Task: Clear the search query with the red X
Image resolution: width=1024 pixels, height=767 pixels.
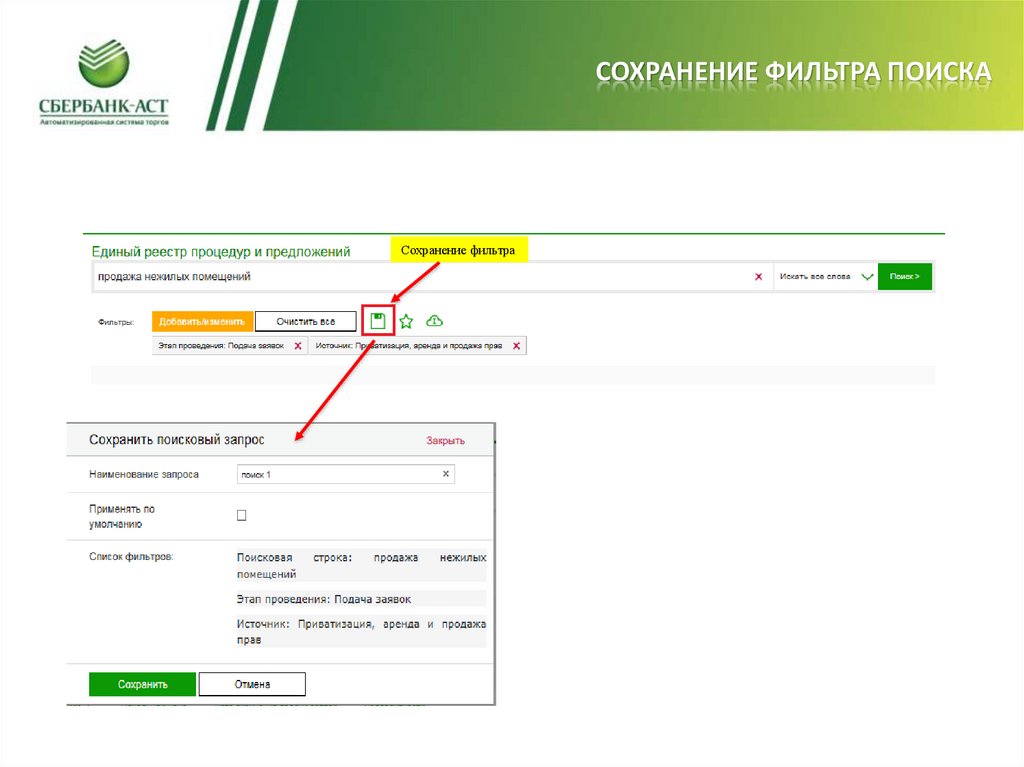Action: pos(760,276)
